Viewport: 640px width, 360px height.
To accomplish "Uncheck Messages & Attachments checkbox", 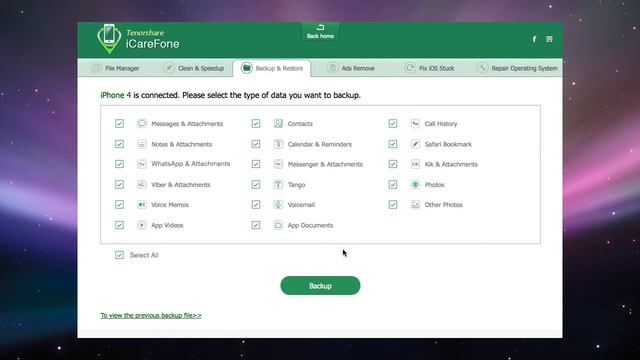I will 119,123.
